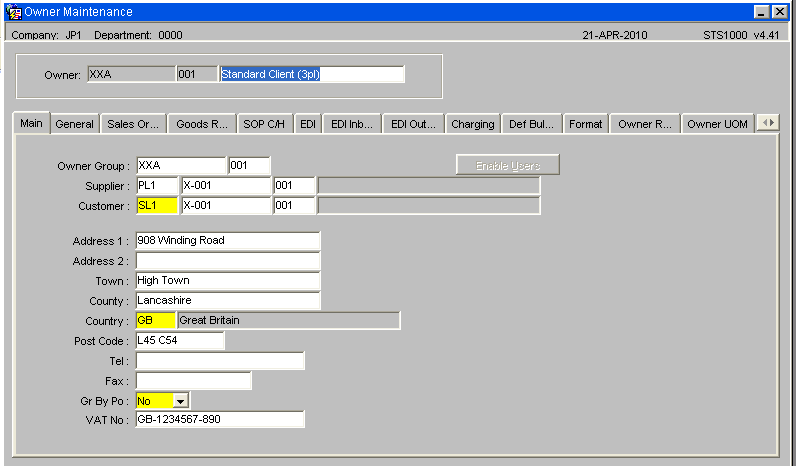Viewport: 796px width, 466px height.
Task: Click the Customer X-001 field
Action: pos(226,206)
